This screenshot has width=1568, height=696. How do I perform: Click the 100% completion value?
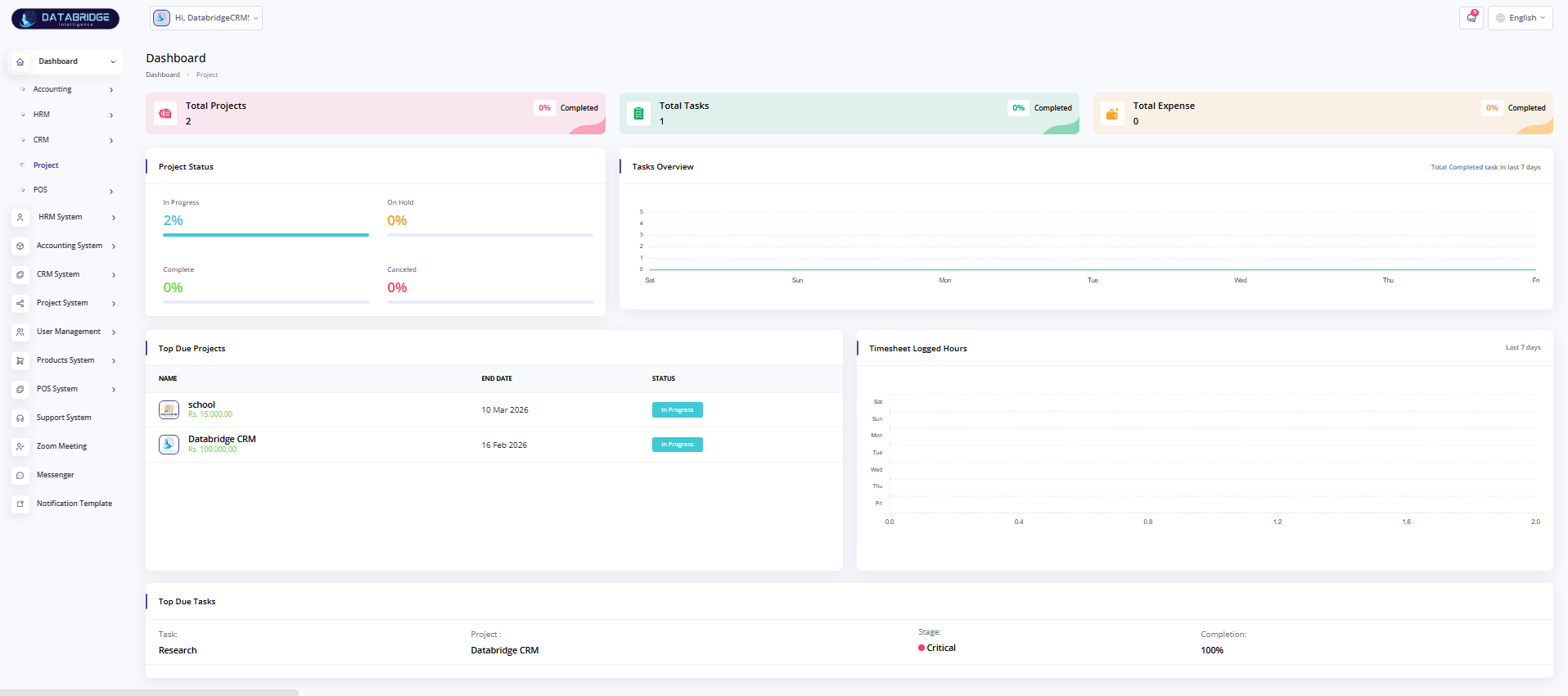(x=1212, y=650)
